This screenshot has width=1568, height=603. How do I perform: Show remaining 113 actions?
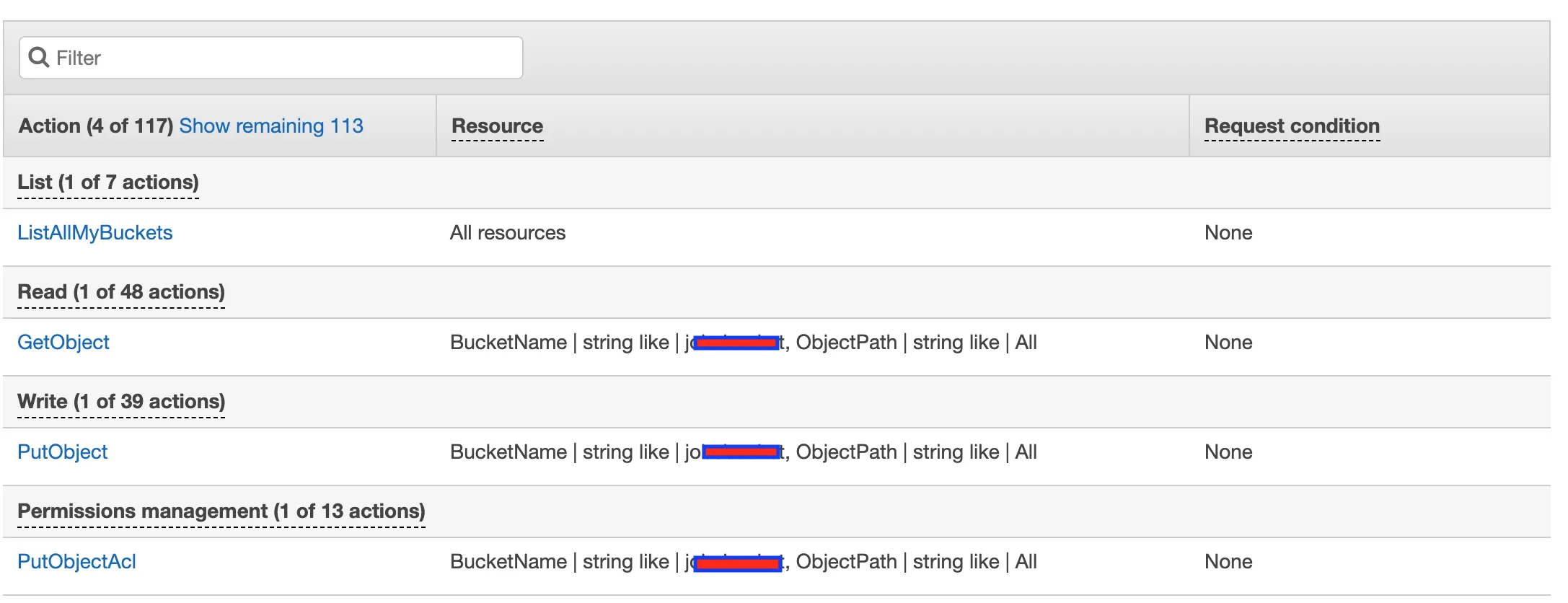point(270,126)
